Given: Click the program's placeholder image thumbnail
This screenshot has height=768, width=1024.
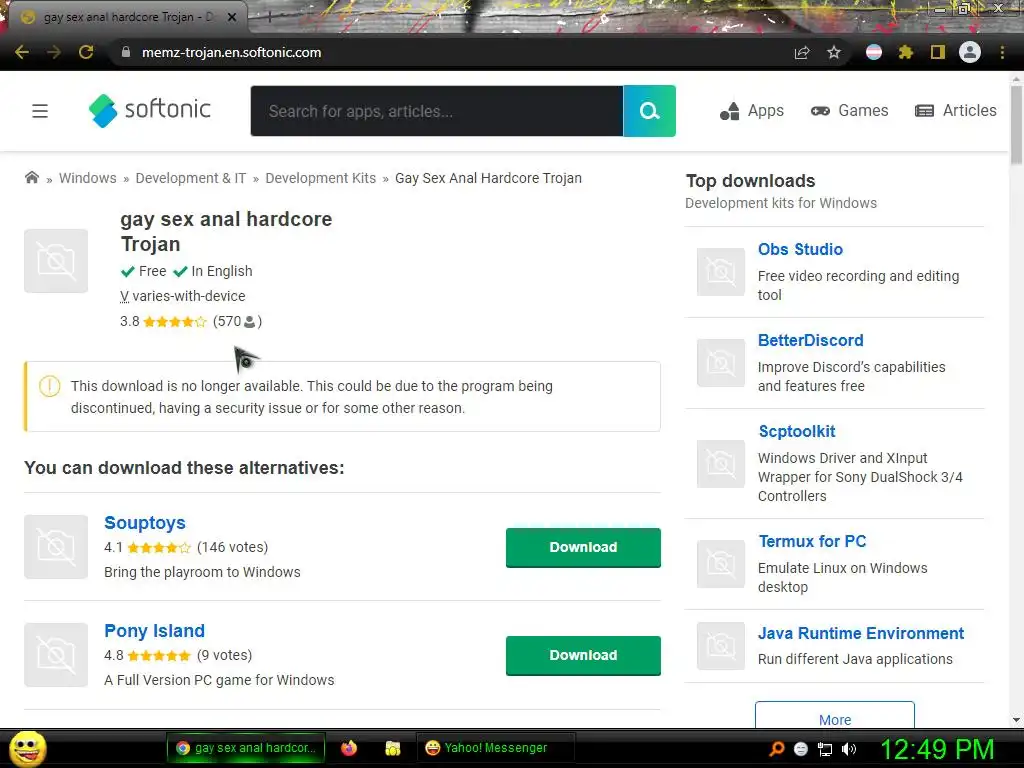Looking at the screenshot, I should pos(56,261).
